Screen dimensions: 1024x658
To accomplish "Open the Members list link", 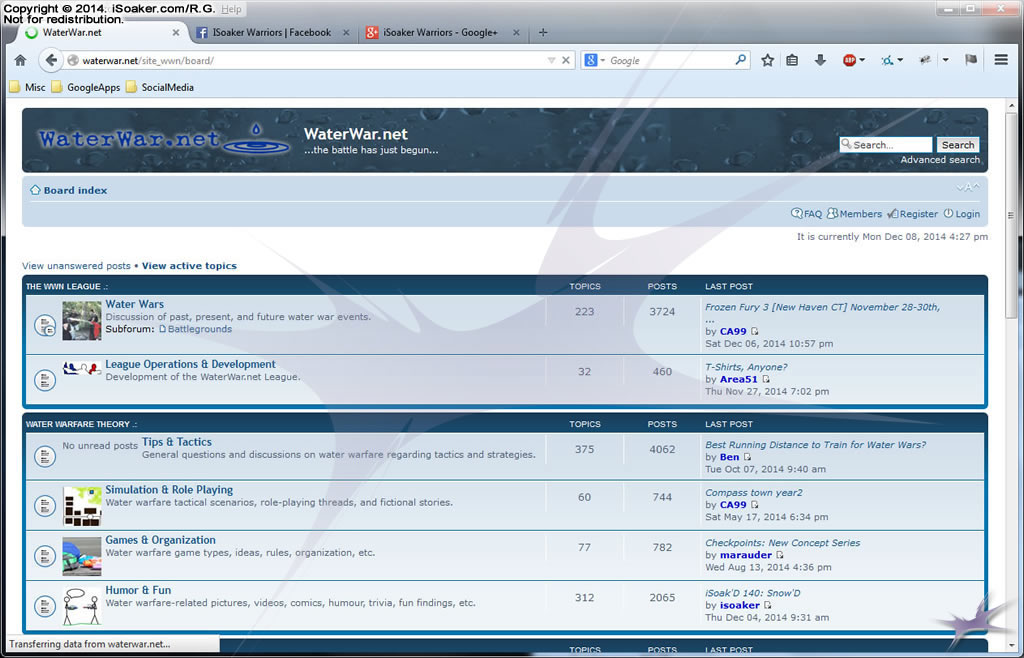I will [x=854, y=213].
